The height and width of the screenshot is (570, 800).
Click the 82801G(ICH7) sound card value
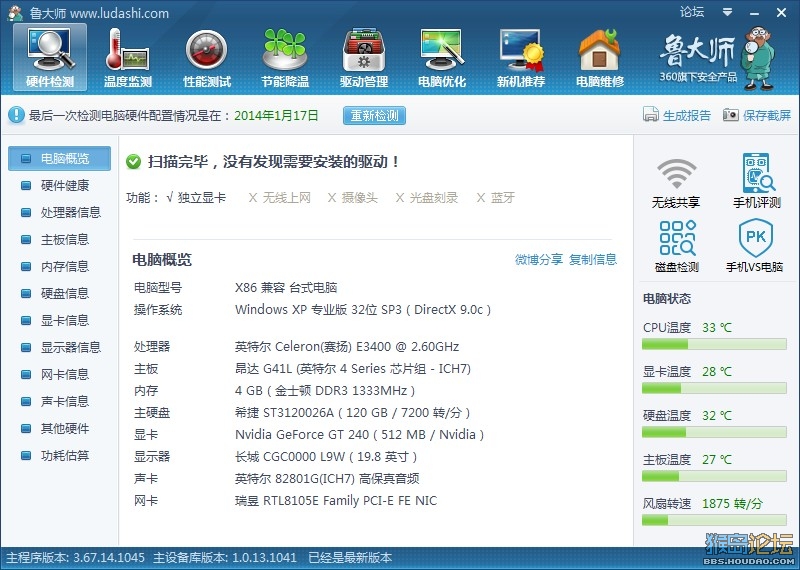[x=327, y=479]
